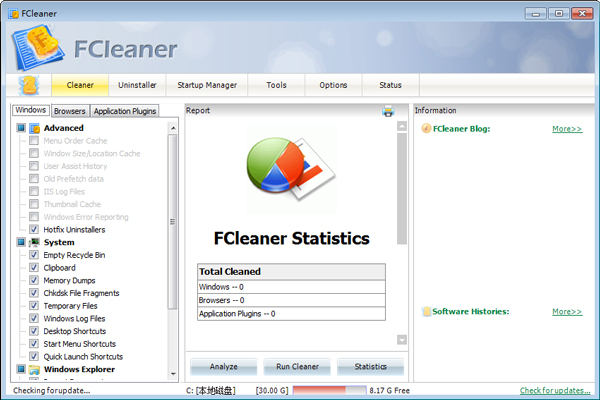Click the Advanced category folder icon
The height and width of the screenshot is (400, 600).
click(x=34, y=128)
